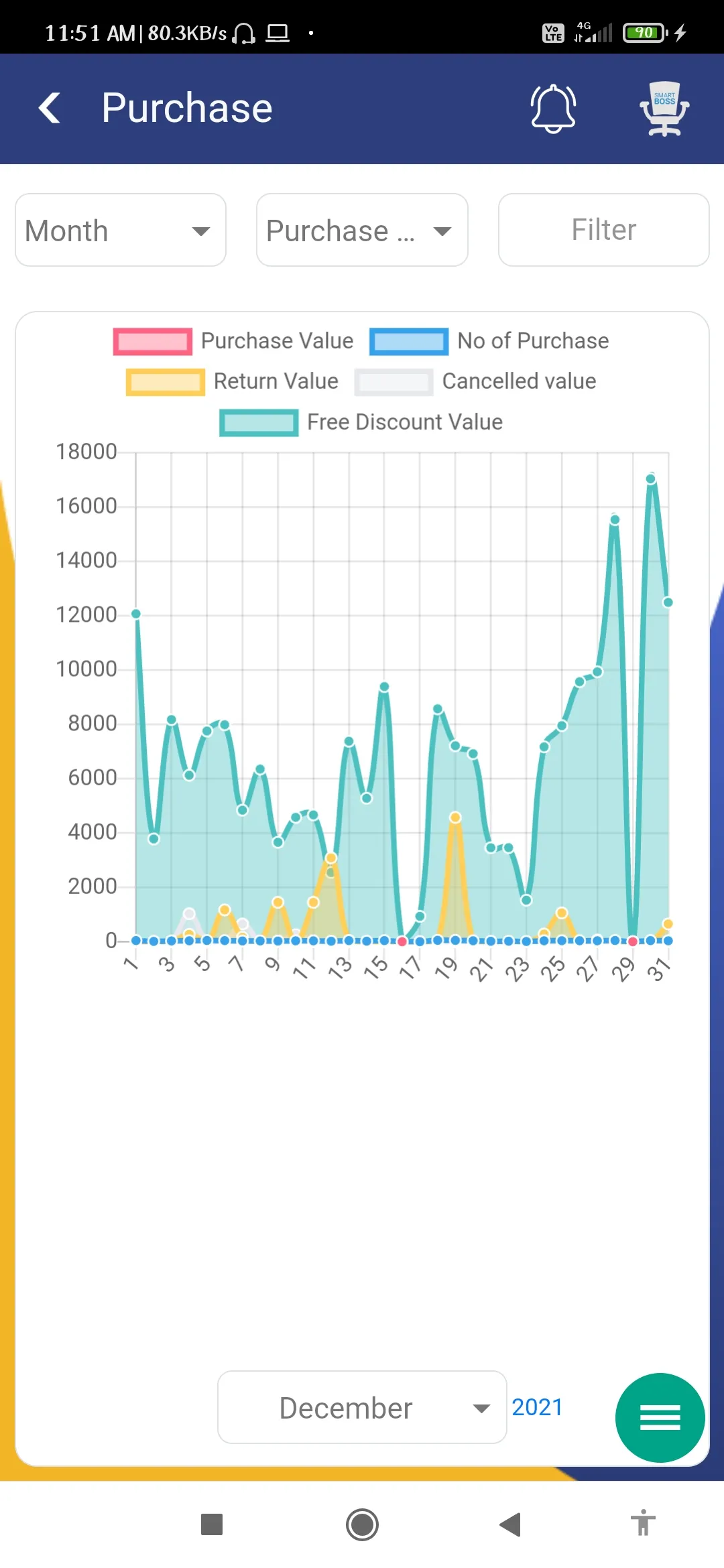Tap the Android back triangle button
The image size is (724, 1568).
click(x=510, y=1524)
